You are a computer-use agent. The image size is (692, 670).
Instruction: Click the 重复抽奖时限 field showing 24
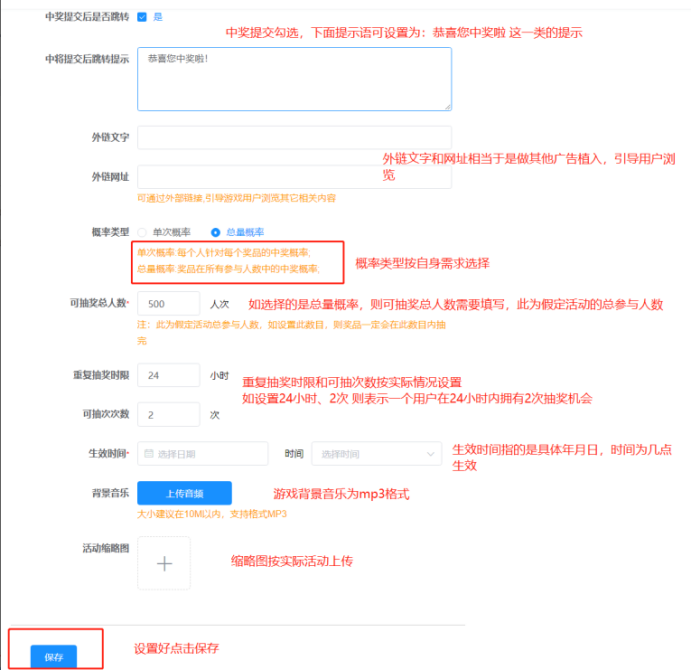(168, 376)
